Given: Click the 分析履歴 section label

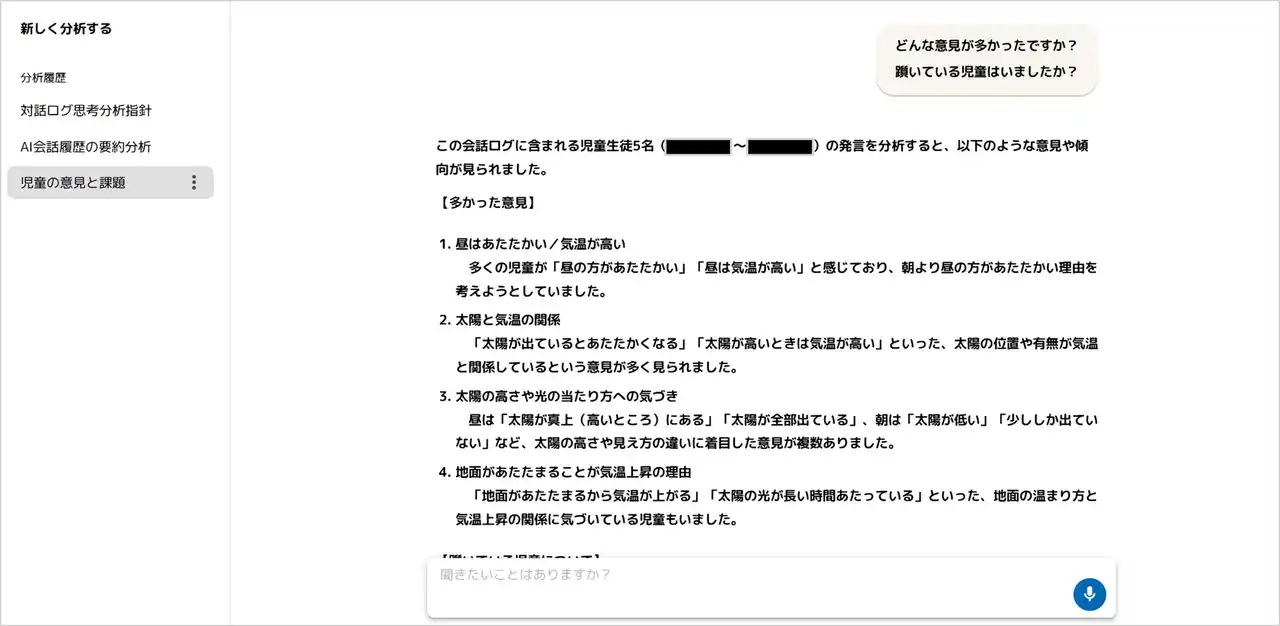Looking at the screenshot, I should tap(43, 77).
